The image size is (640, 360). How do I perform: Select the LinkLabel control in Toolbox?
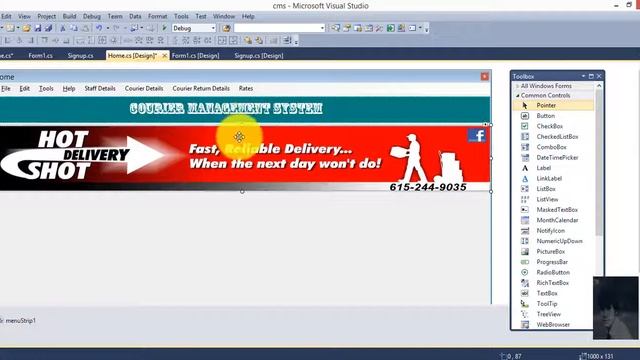pyautogui.click(x=553, y=178)
